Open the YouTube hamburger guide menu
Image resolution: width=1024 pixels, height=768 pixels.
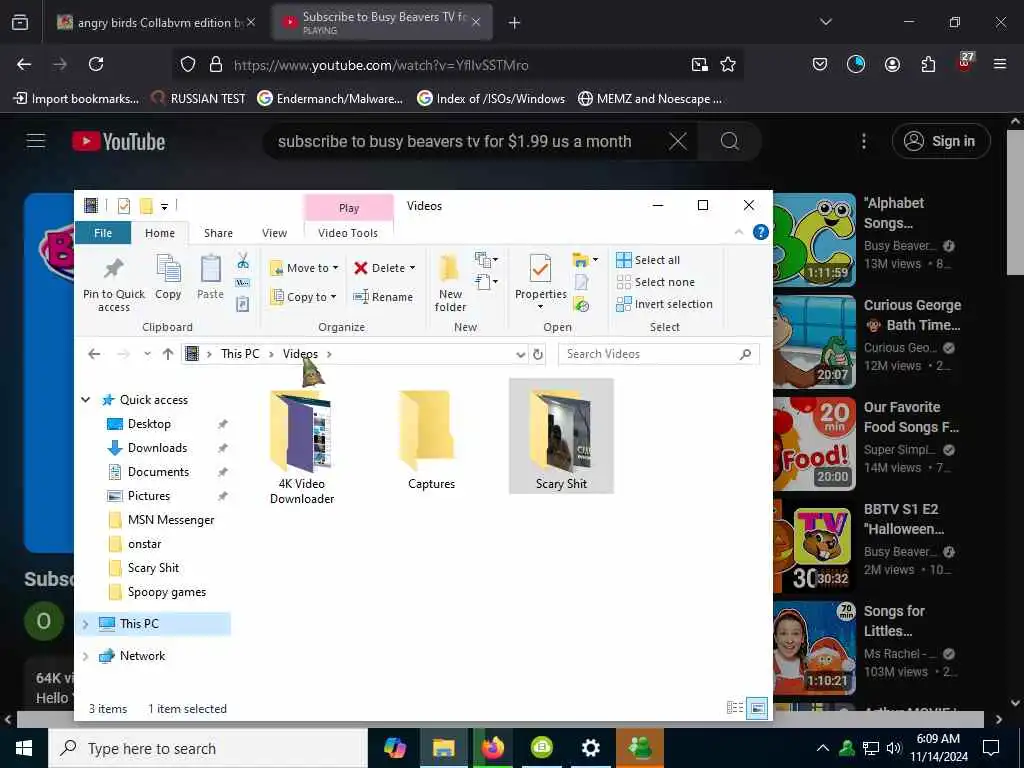click(x=36, y=141)
